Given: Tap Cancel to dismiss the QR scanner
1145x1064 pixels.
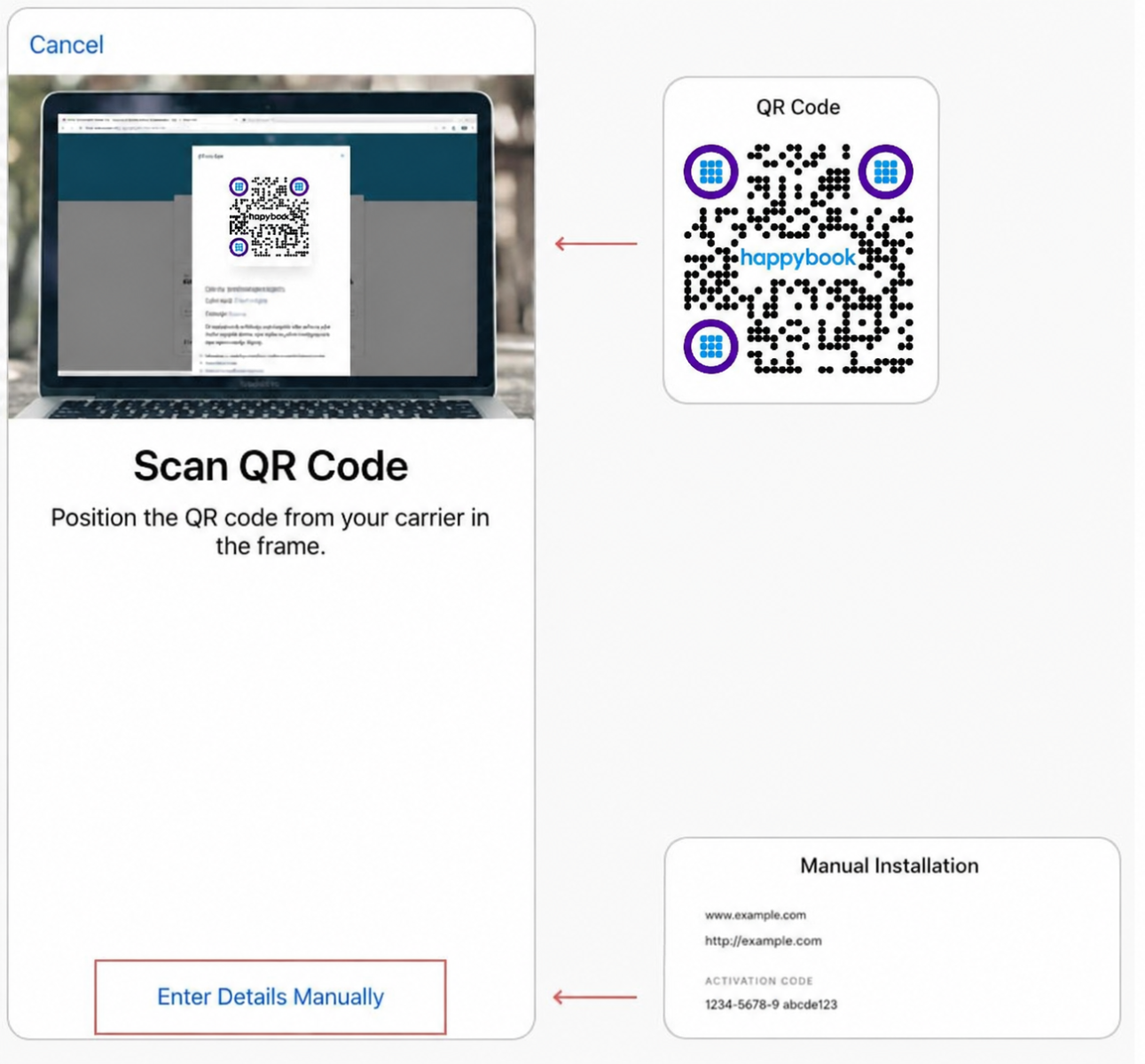Looking at the screenshot, I should (x=67, y=44).
